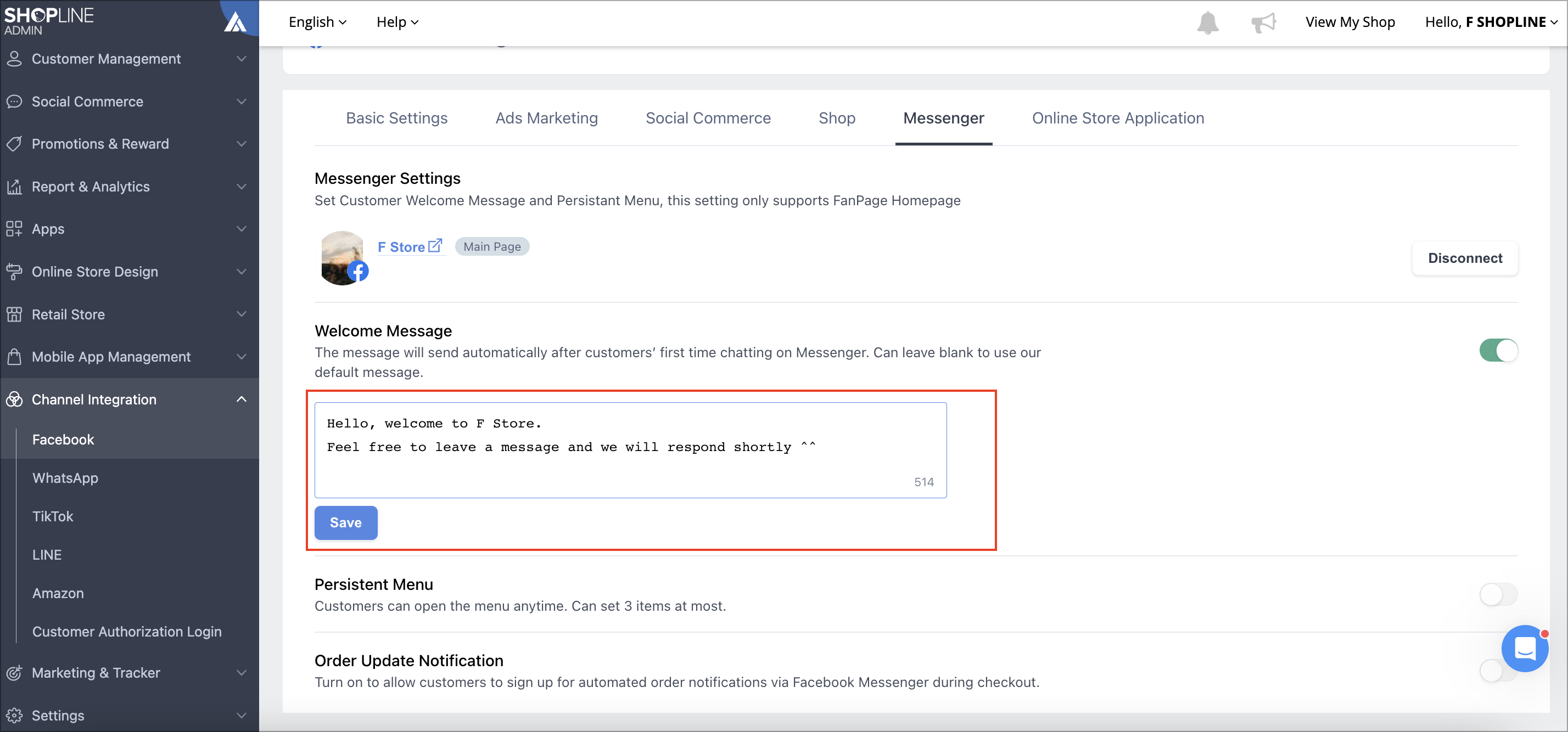Click the Shopline logo triangle icon
The height and width of the screenshot is (732, 1568).
236,22
